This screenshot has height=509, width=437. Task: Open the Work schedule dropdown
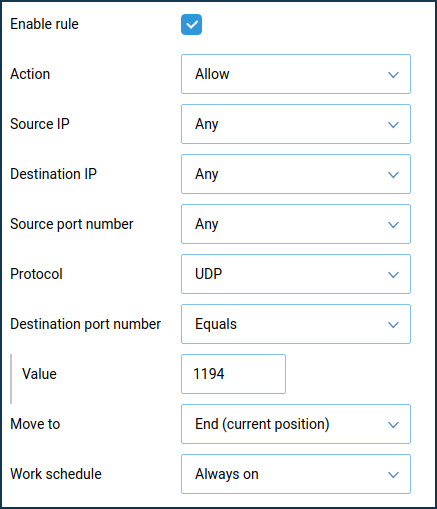point(296,474)
